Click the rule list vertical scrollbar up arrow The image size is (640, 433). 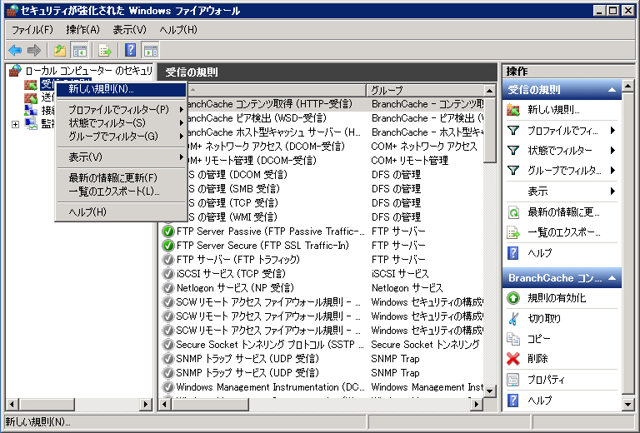pyautogui.click(x=490, y=90)
